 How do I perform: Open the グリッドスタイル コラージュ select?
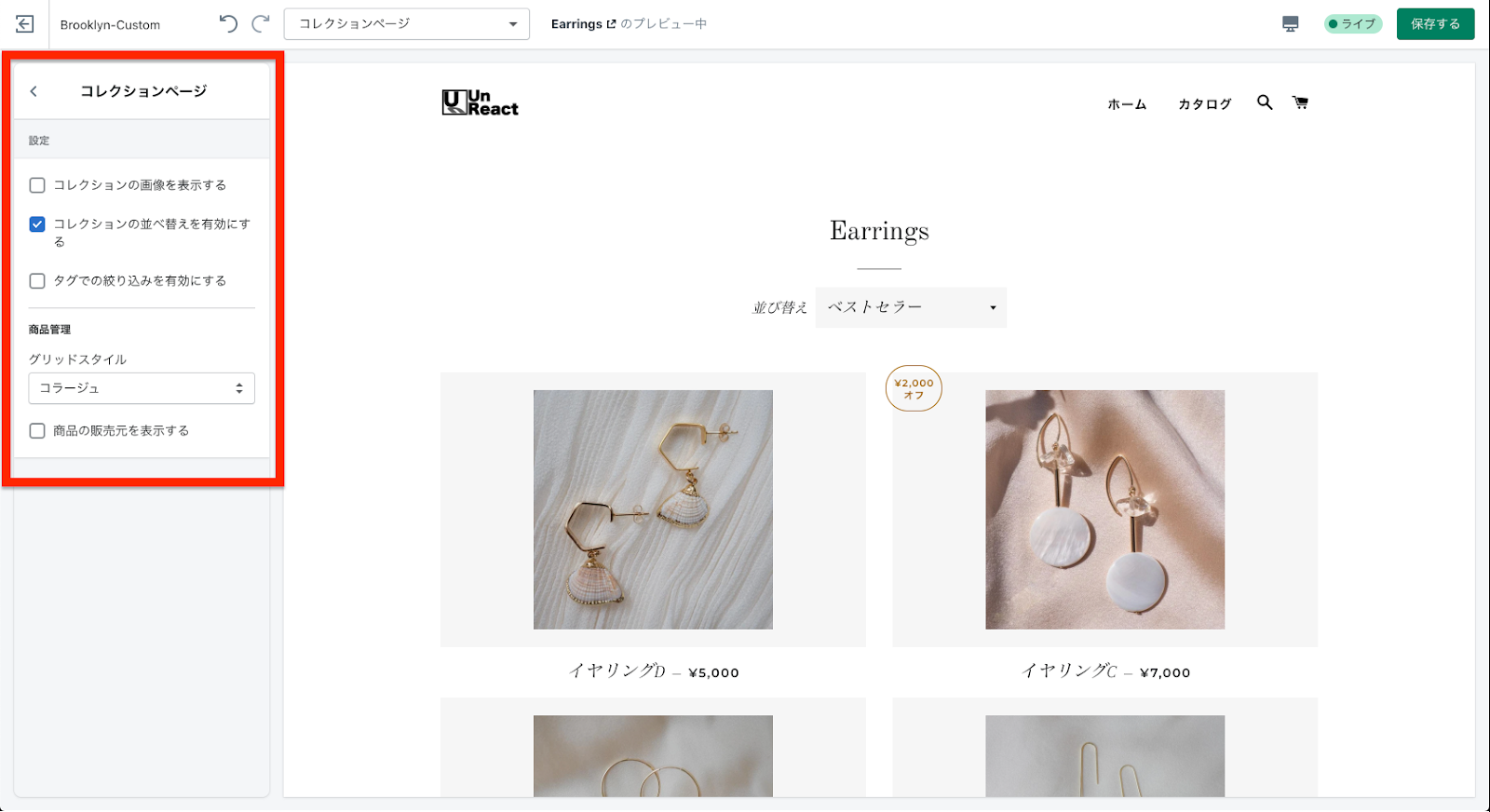pos(142,388)
